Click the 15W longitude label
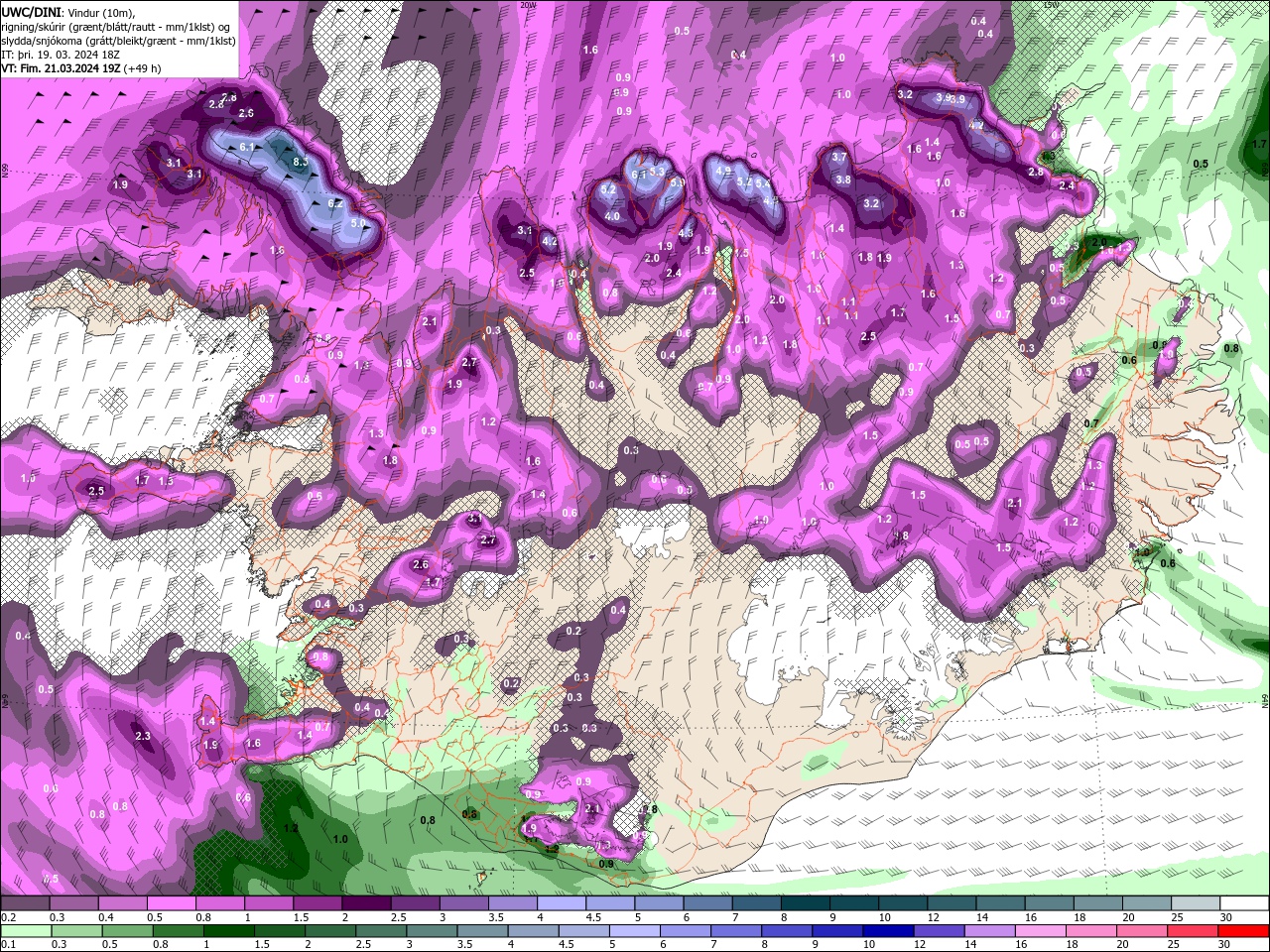This screenshot has height=952, width=1270. coord(1050,5)
